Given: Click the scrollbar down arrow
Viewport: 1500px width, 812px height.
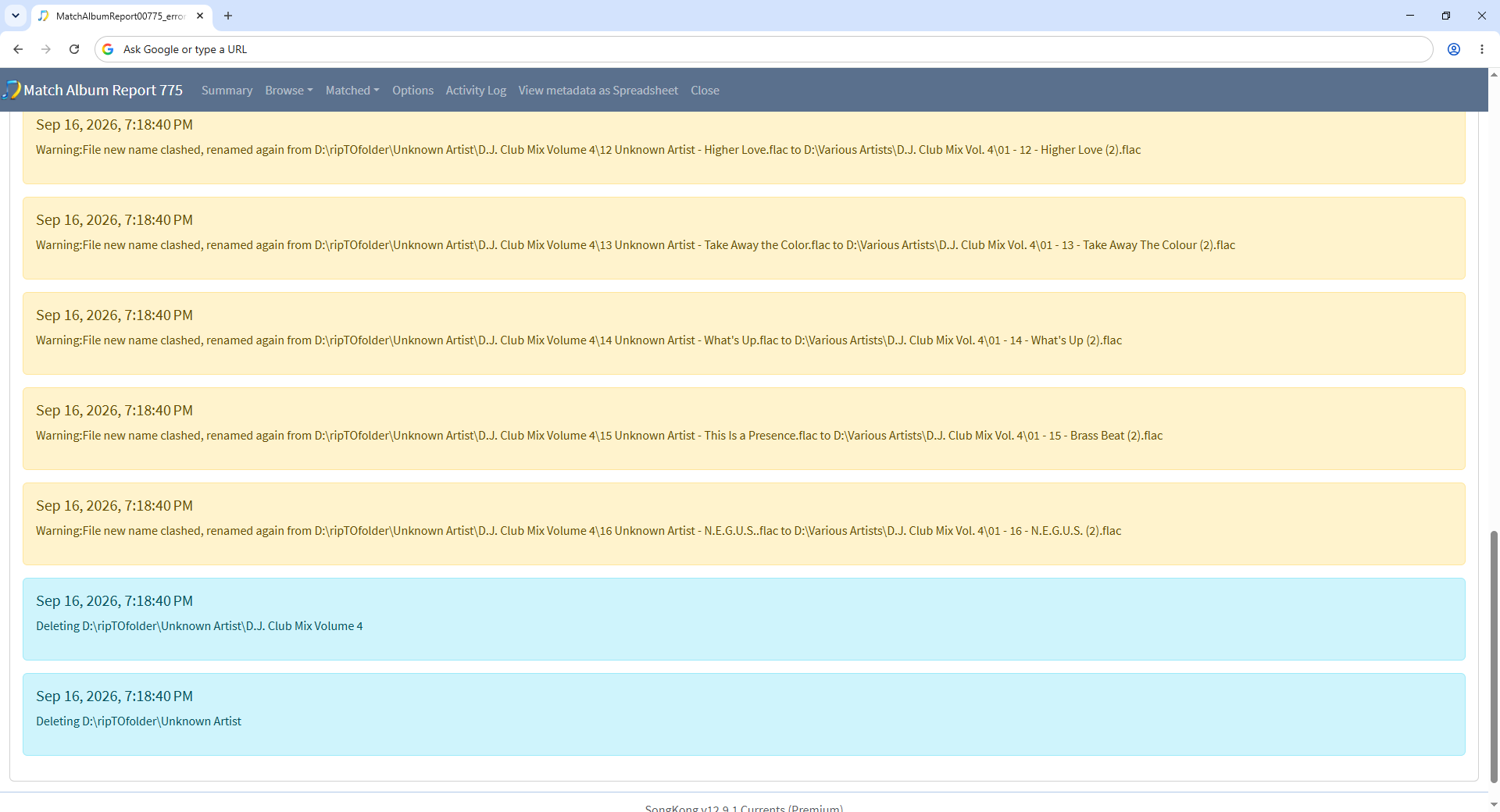Looking at the screenshot, I should point(1494,804).
